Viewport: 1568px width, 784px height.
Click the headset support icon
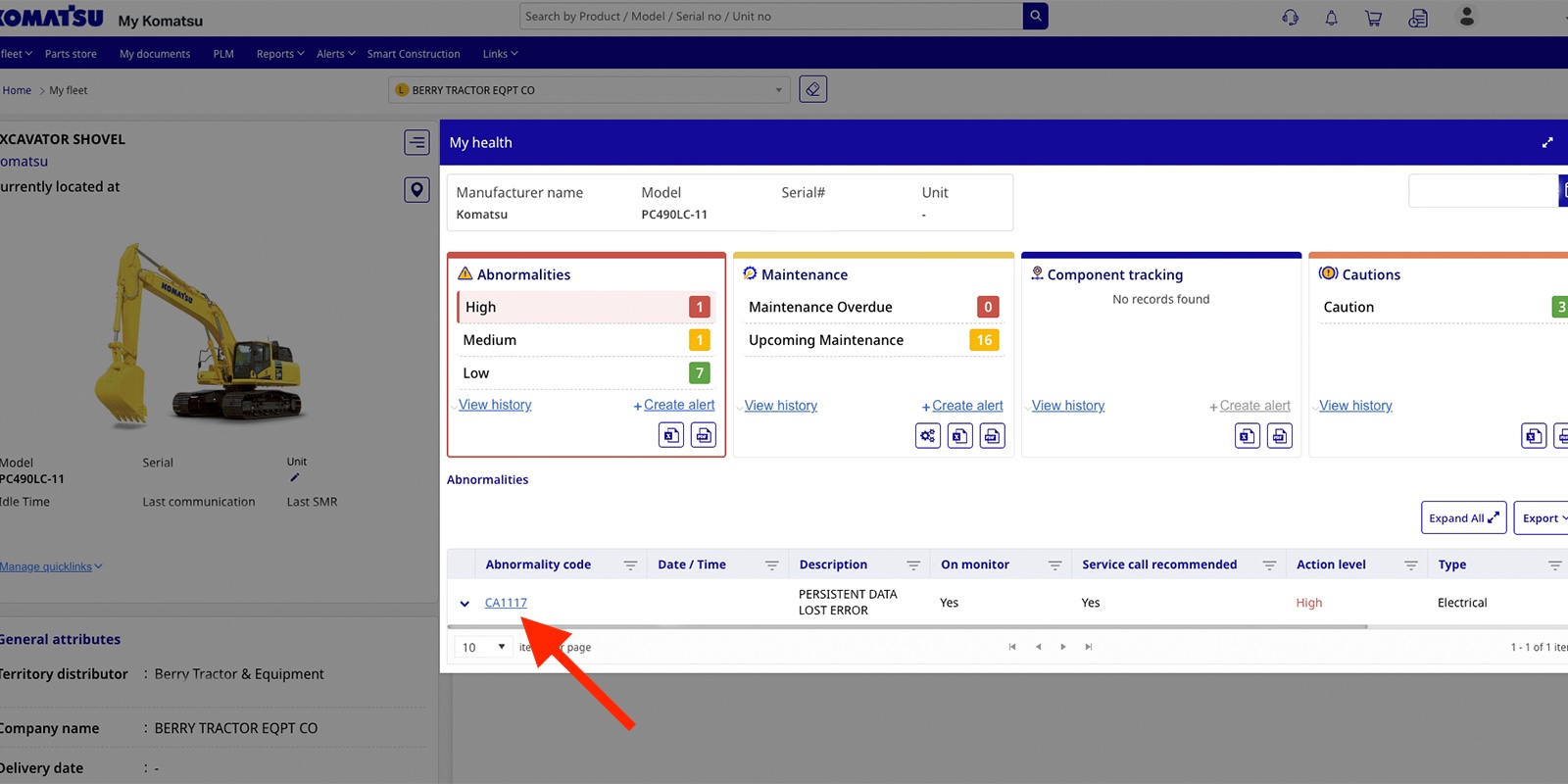coord(1290,18)
